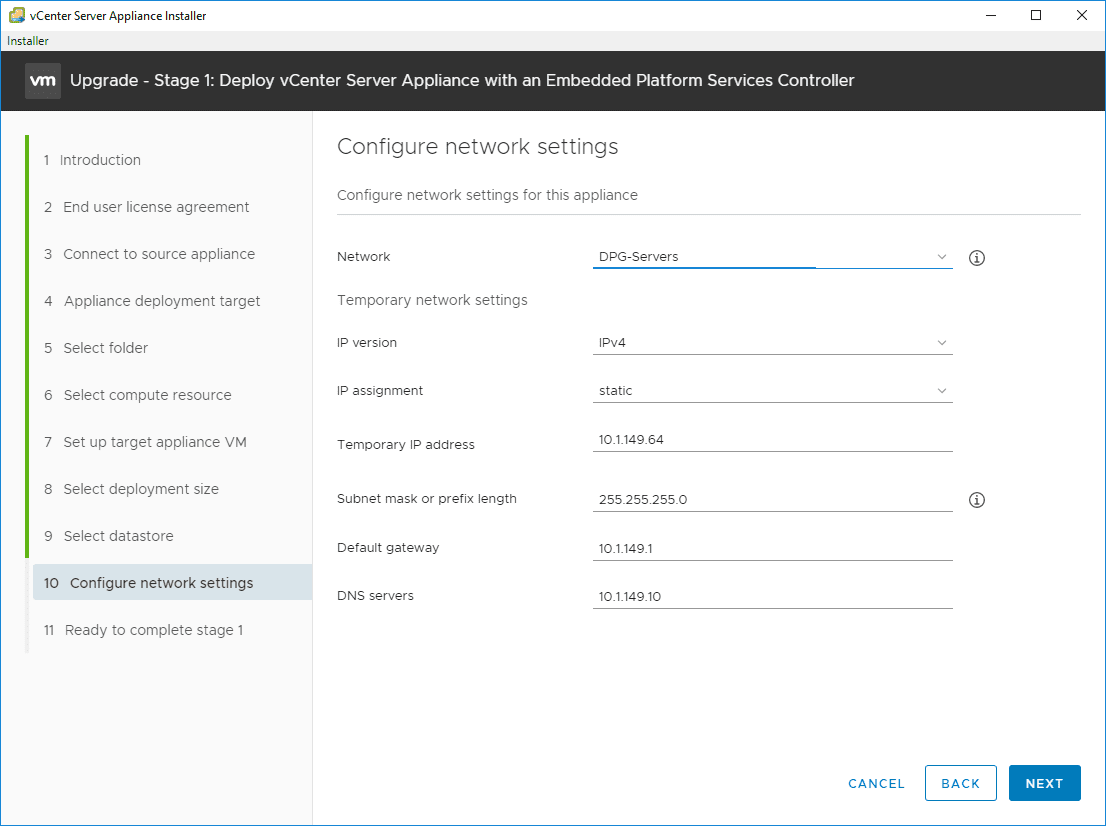Click the VMware logo in header
Image resolution: width=1106 pixels, height=826 pixels.
coord(43,81)
